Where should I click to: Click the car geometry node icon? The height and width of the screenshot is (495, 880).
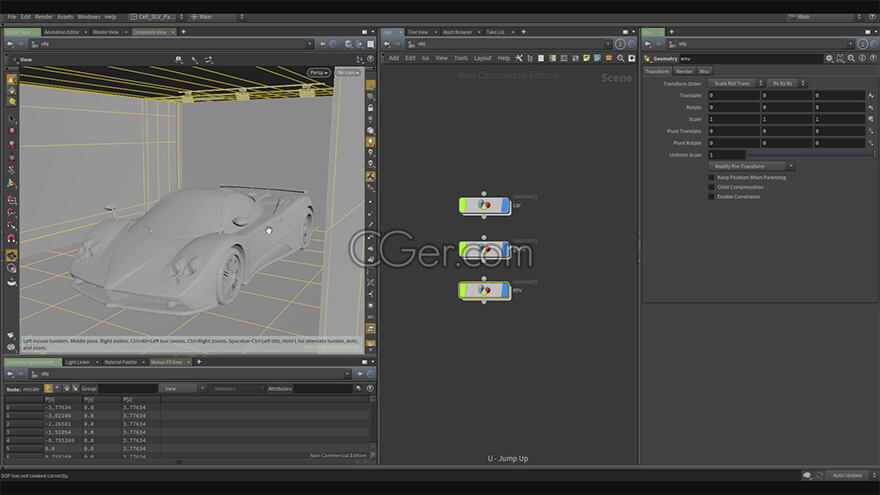[484, 205]
